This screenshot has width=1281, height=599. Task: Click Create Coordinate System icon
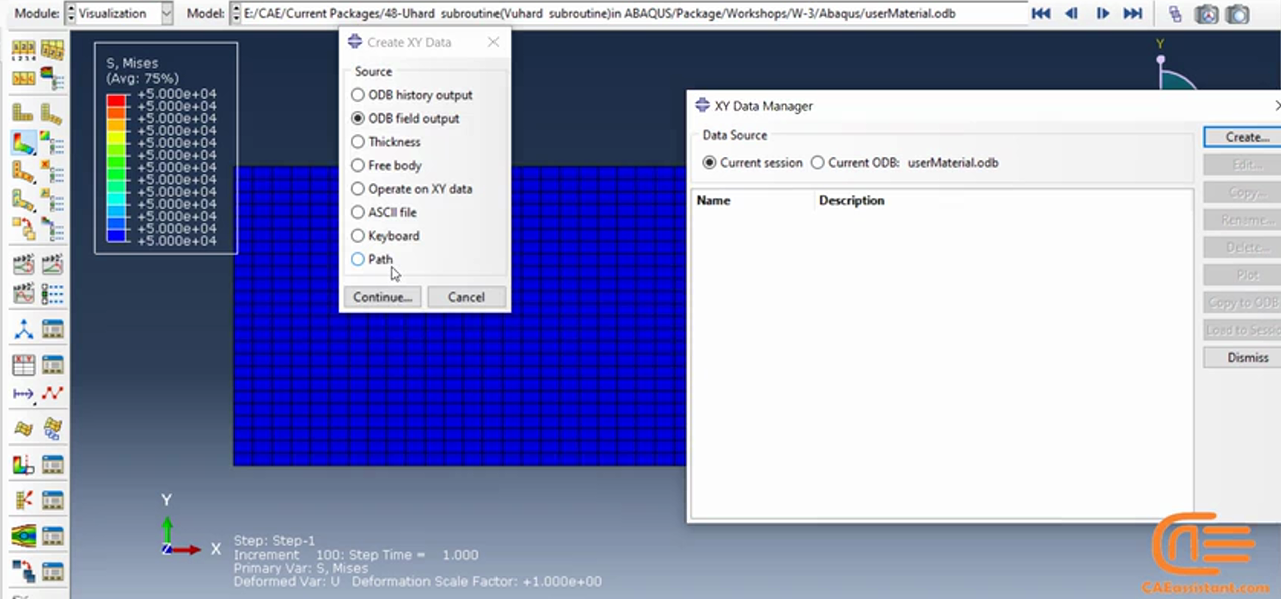coord(23,329)
